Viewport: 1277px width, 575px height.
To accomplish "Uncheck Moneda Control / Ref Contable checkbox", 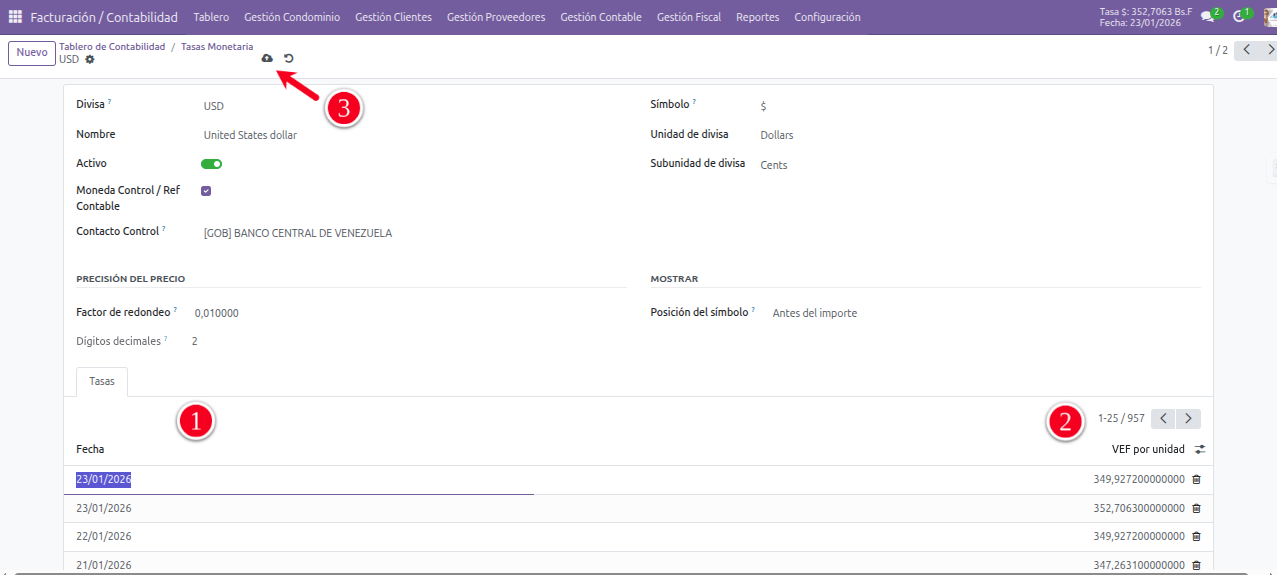I will [206, 191].
